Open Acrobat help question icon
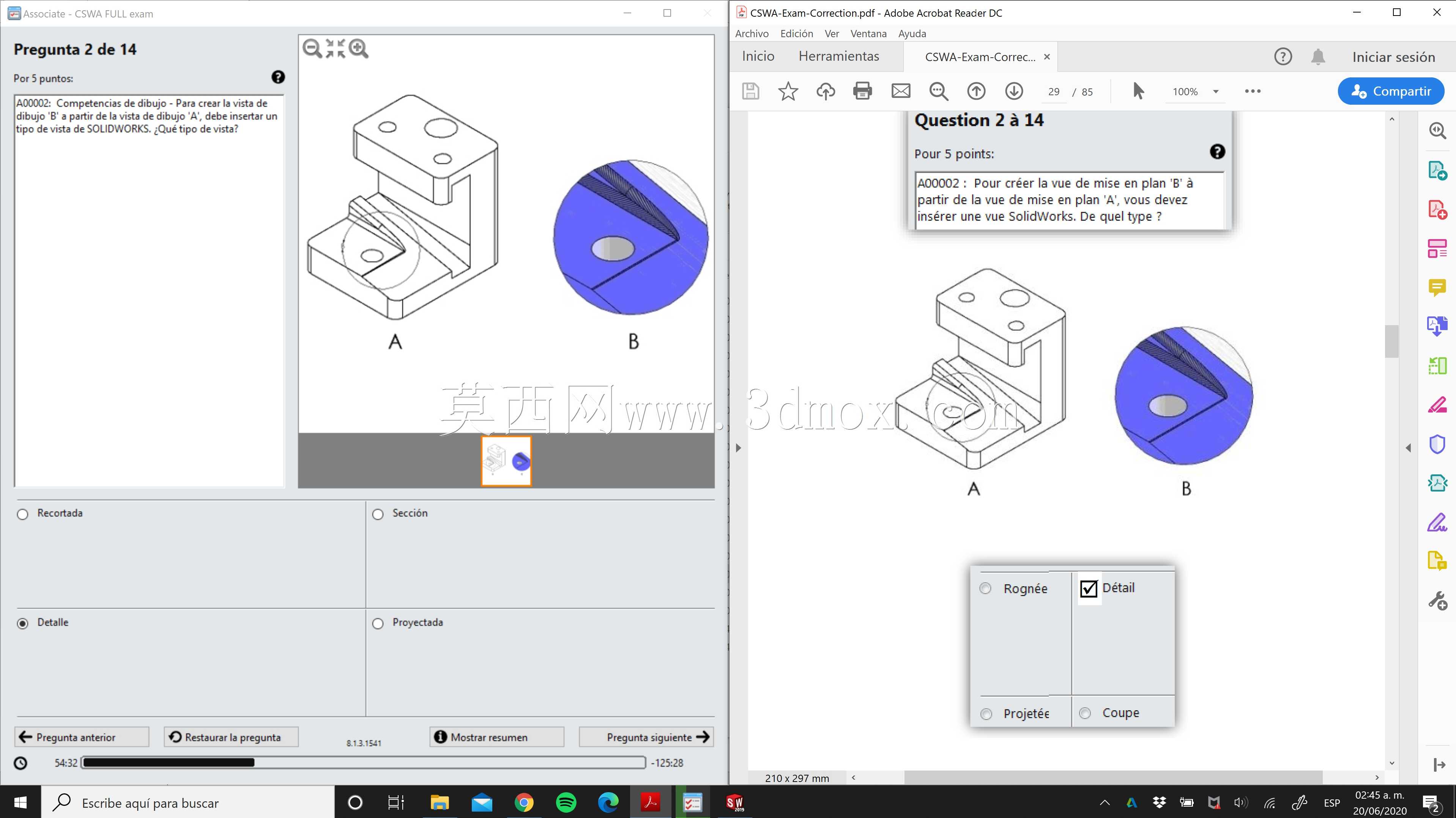1456x818 pixels. pyautogui.click(x=1283, y=57)
